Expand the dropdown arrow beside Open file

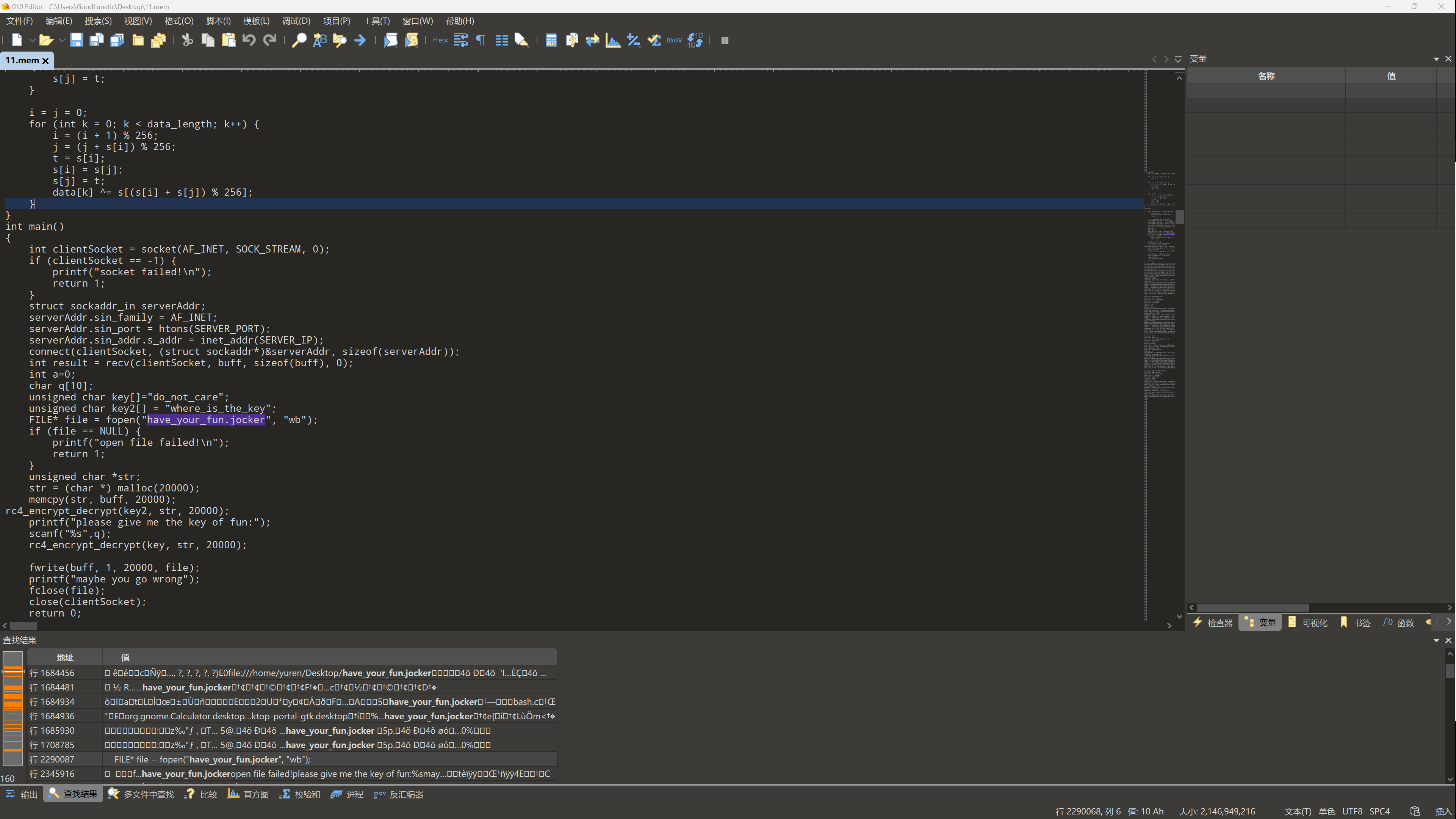click(x=62, y=40)
